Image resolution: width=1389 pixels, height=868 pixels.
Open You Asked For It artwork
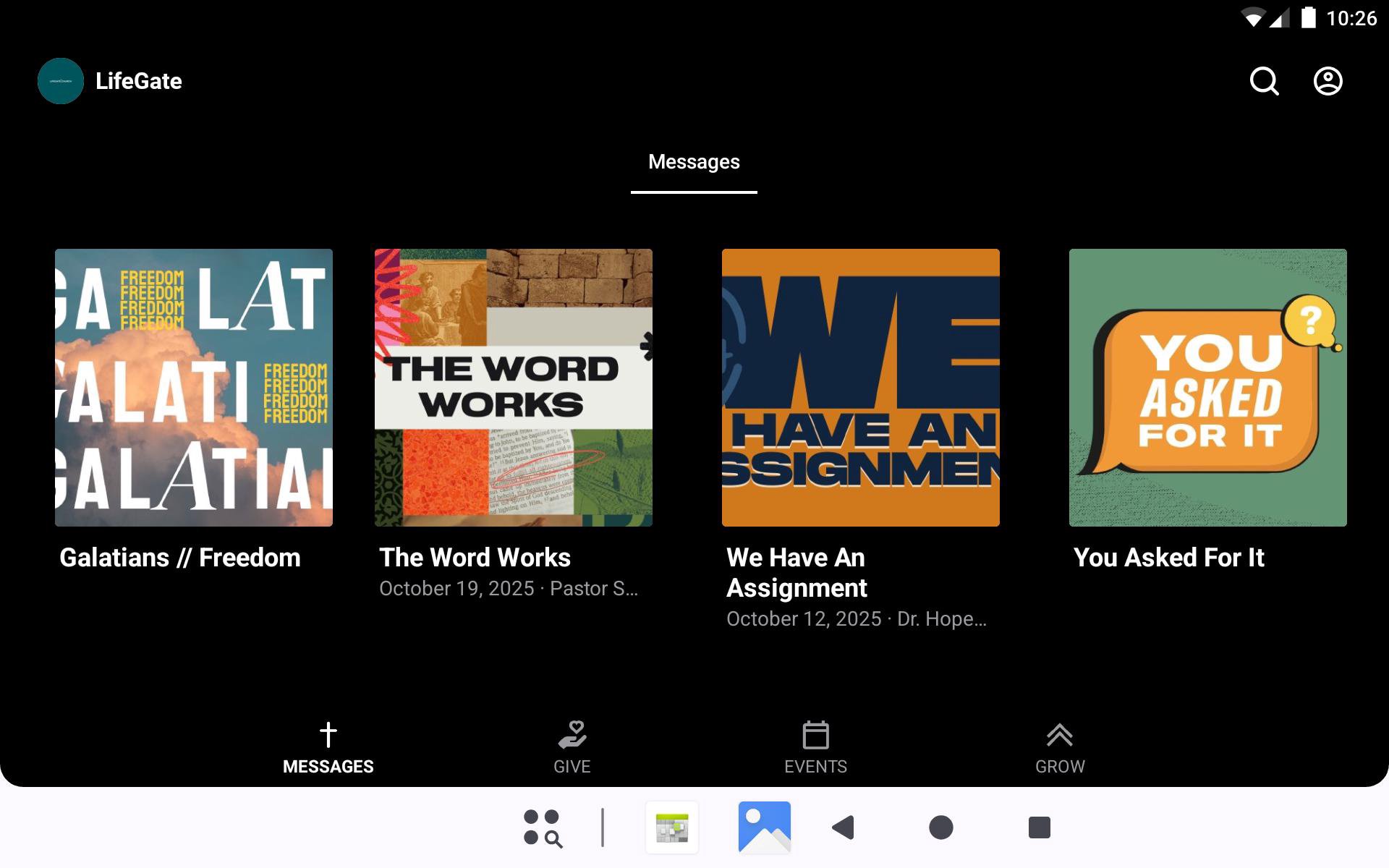click(x=1208, y=388)
